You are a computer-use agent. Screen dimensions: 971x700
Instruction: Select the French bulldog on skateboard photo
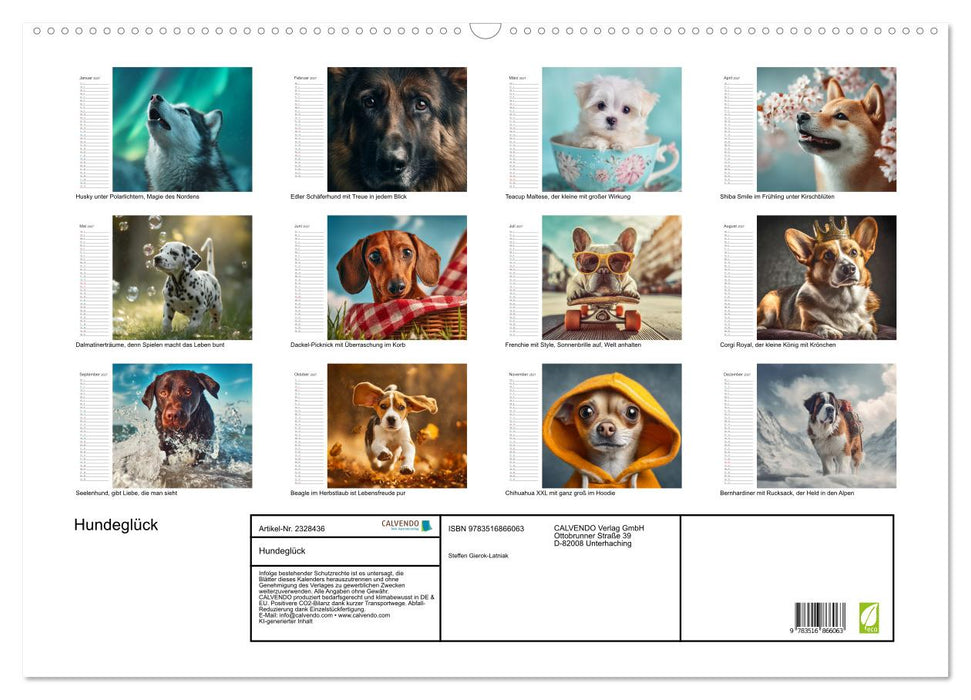tap(612, 278)
